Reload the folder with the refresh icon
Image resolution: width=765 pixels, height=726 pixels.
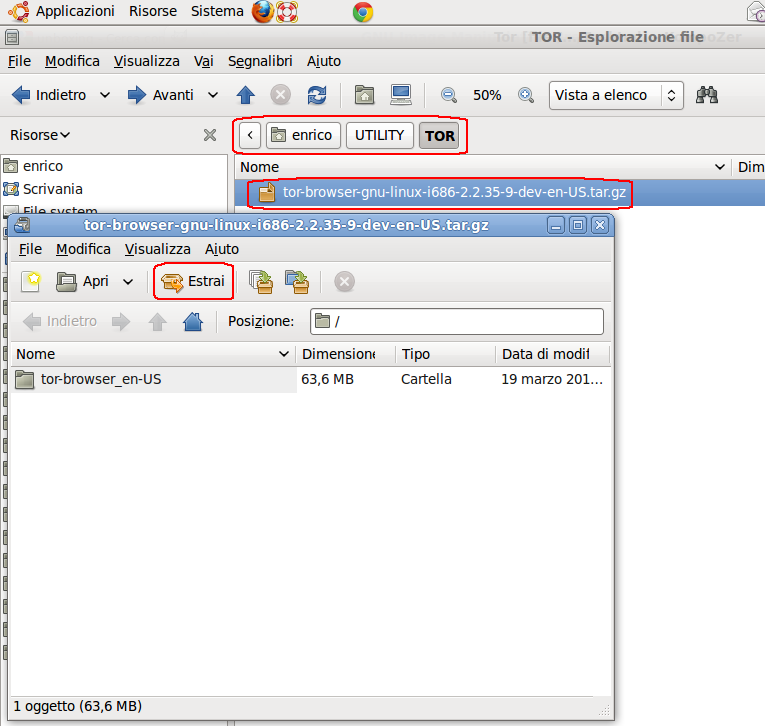317,95
